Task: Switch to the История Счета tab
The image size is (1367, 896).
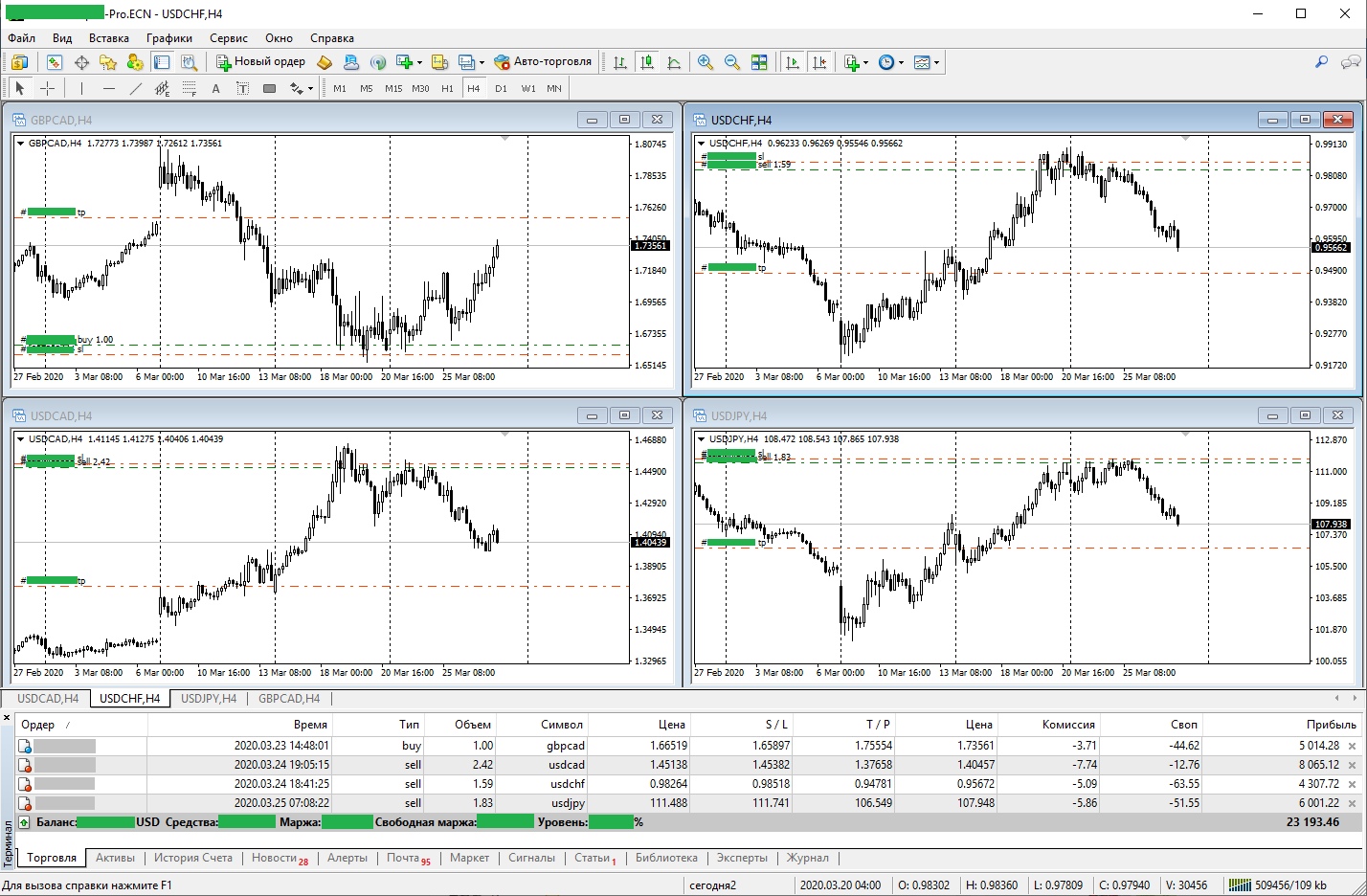Action: (192, 858)
